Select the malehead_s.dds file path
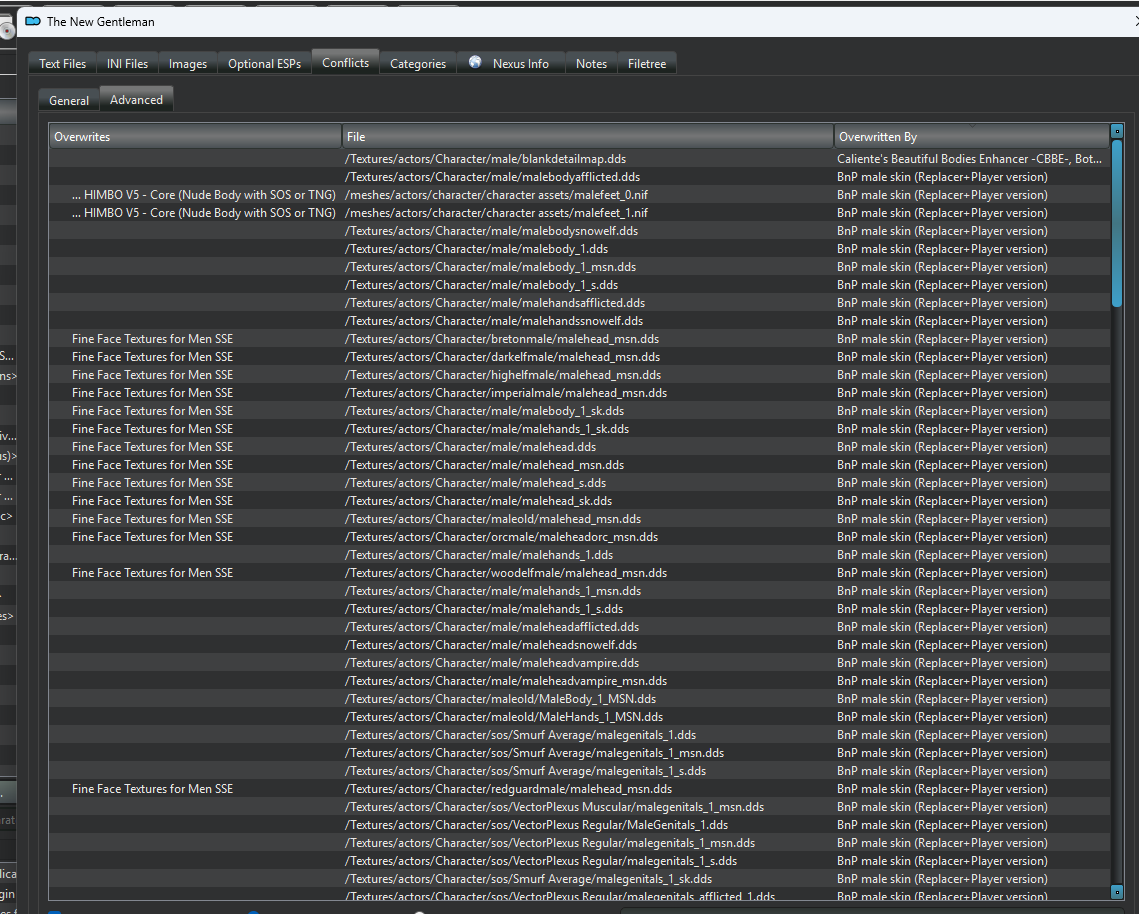1139x914 pixels. click(475, 482)
